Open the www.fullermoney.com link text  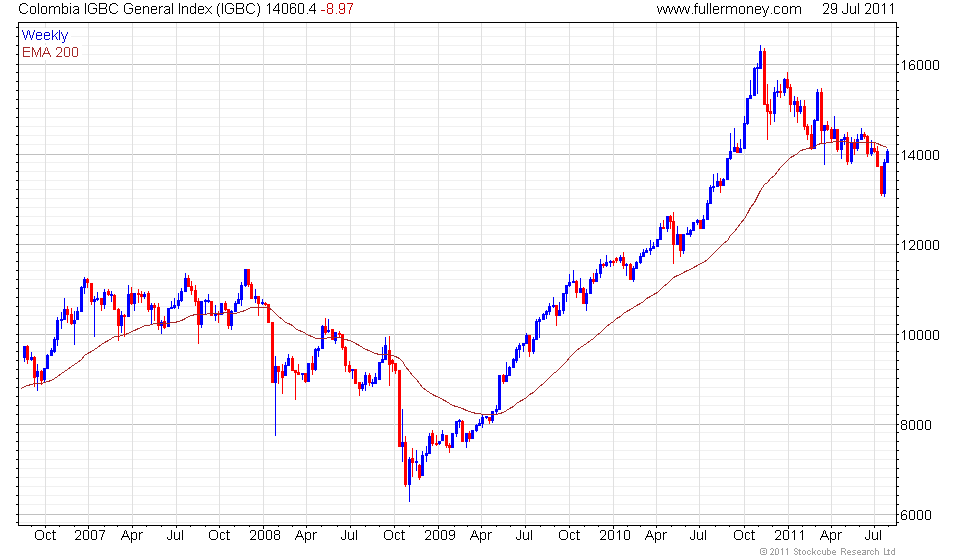(729, 9)
